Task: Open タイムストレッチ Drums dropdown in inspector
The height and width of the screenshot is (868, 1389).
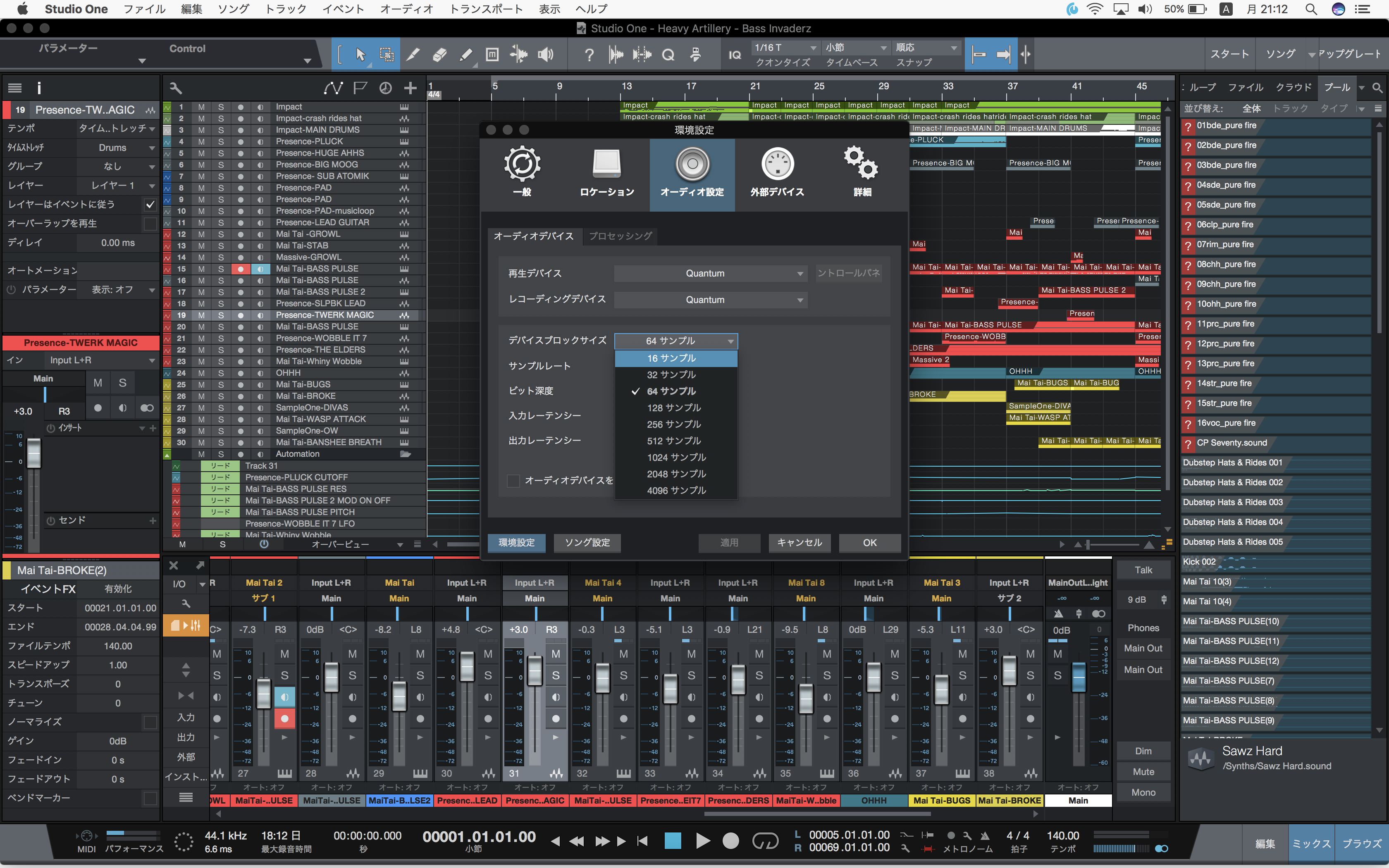Action: [117, 148]
